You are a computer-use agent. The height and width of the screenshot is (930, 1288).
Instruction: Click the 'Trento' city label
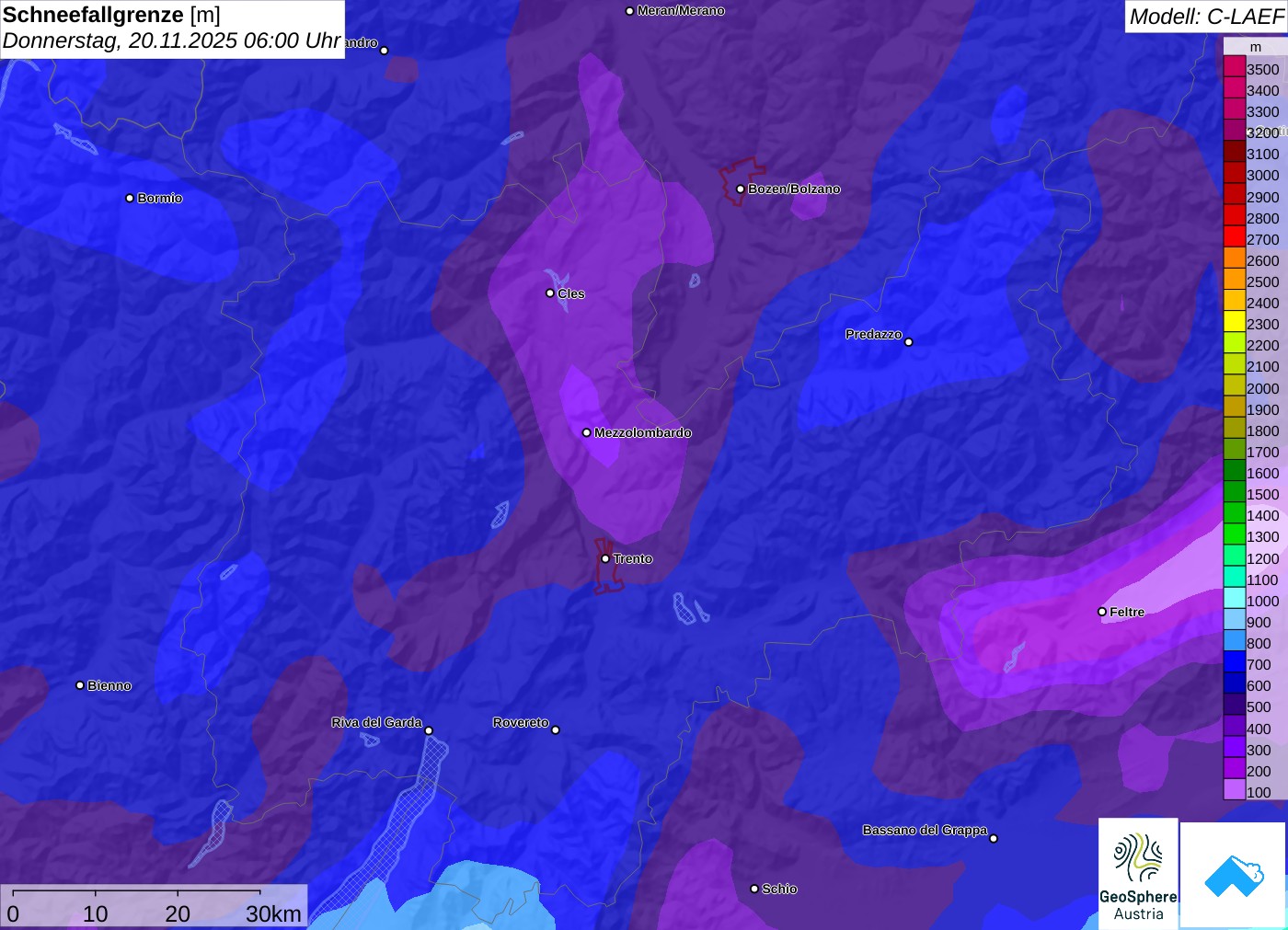pyautogui.click(x=633, y=558)
